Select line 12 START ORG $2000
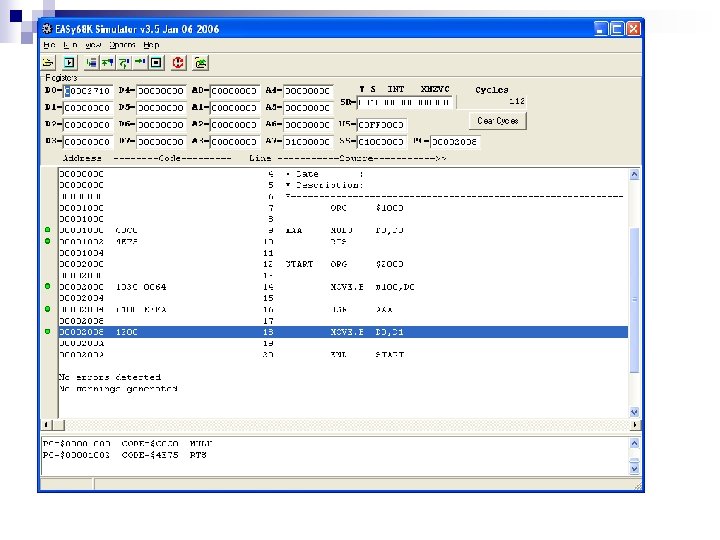The width and height of the screenshot is (720, 540). [343, 264]
